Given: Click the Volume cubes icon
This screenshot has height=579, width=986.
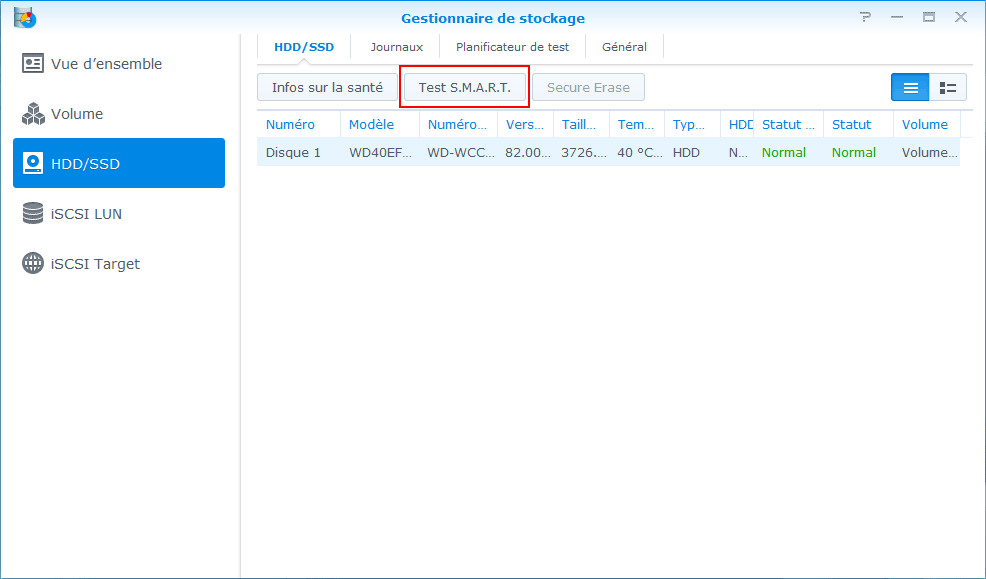Looking at the screenshot, I should pos(33,114).
